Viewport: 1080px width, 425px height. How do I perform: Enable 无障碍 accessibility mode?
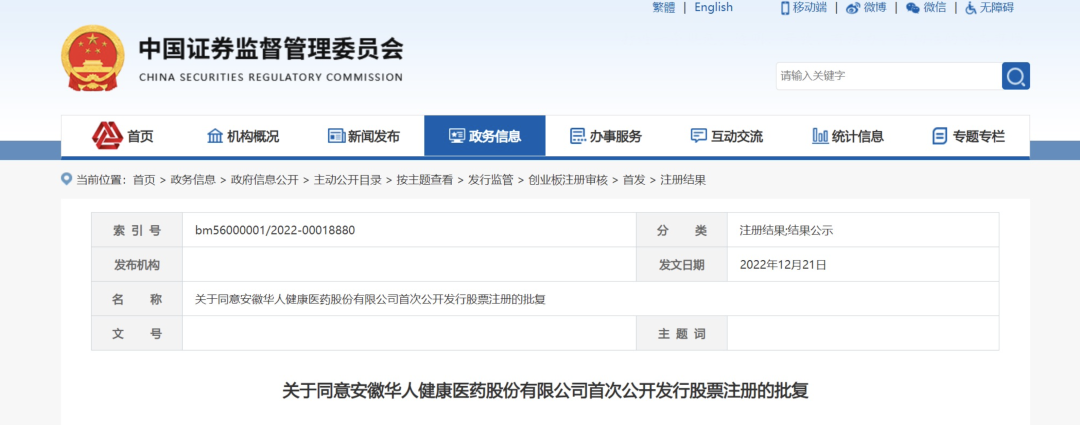[971, 8]
